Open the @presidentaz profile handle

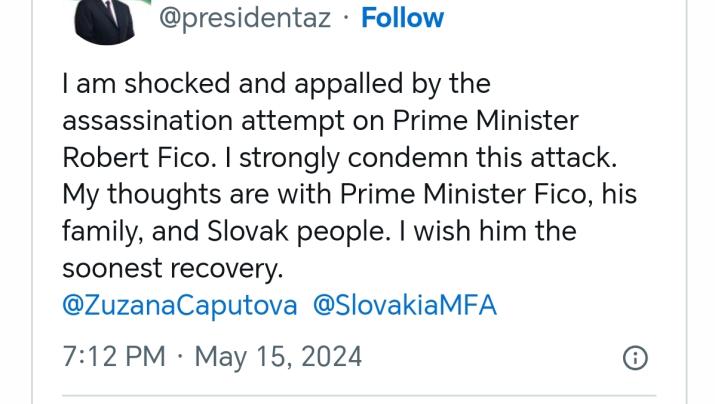click(x=245, y=18)
